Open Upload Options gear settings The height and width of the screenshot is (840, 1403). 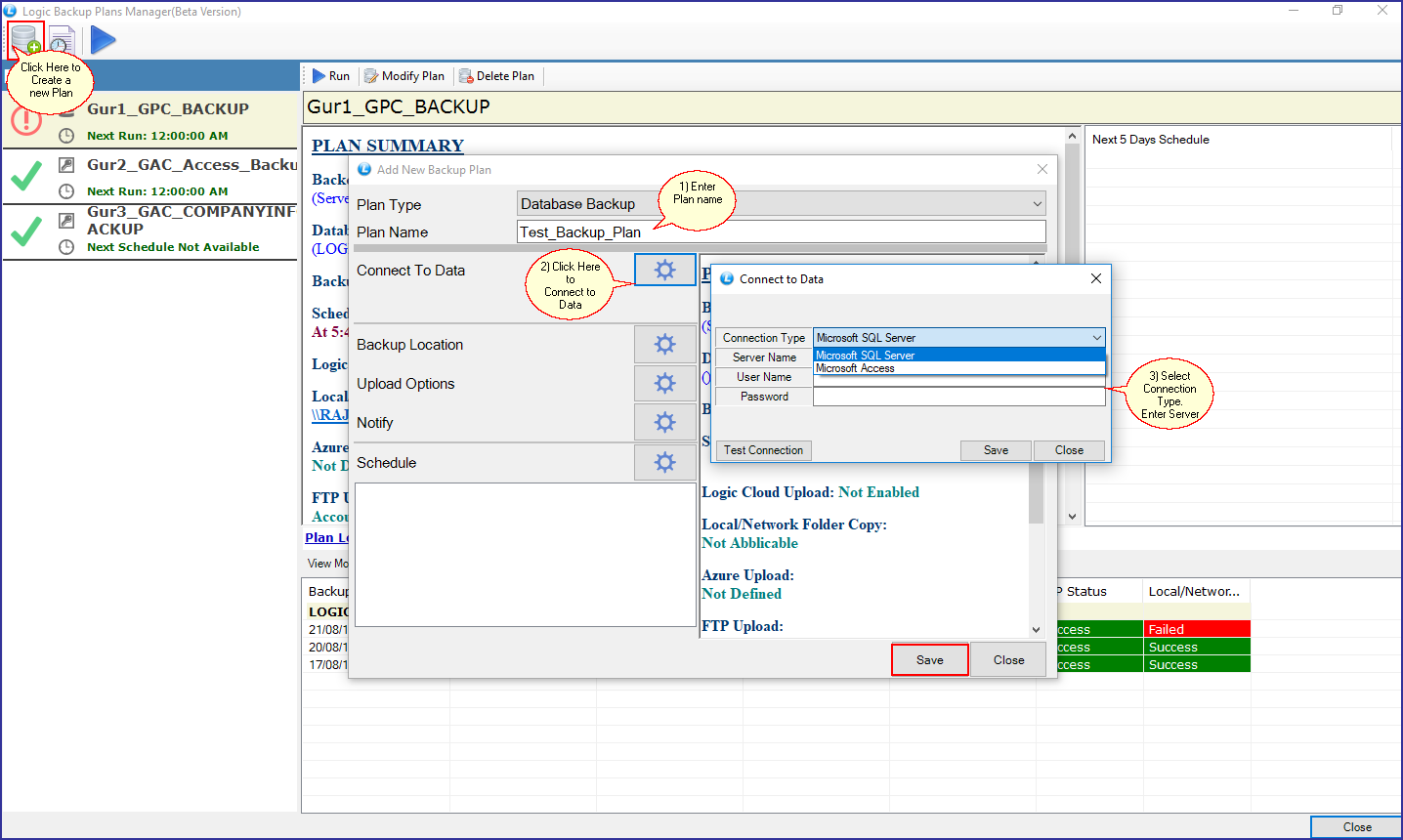tap(665, 383)
